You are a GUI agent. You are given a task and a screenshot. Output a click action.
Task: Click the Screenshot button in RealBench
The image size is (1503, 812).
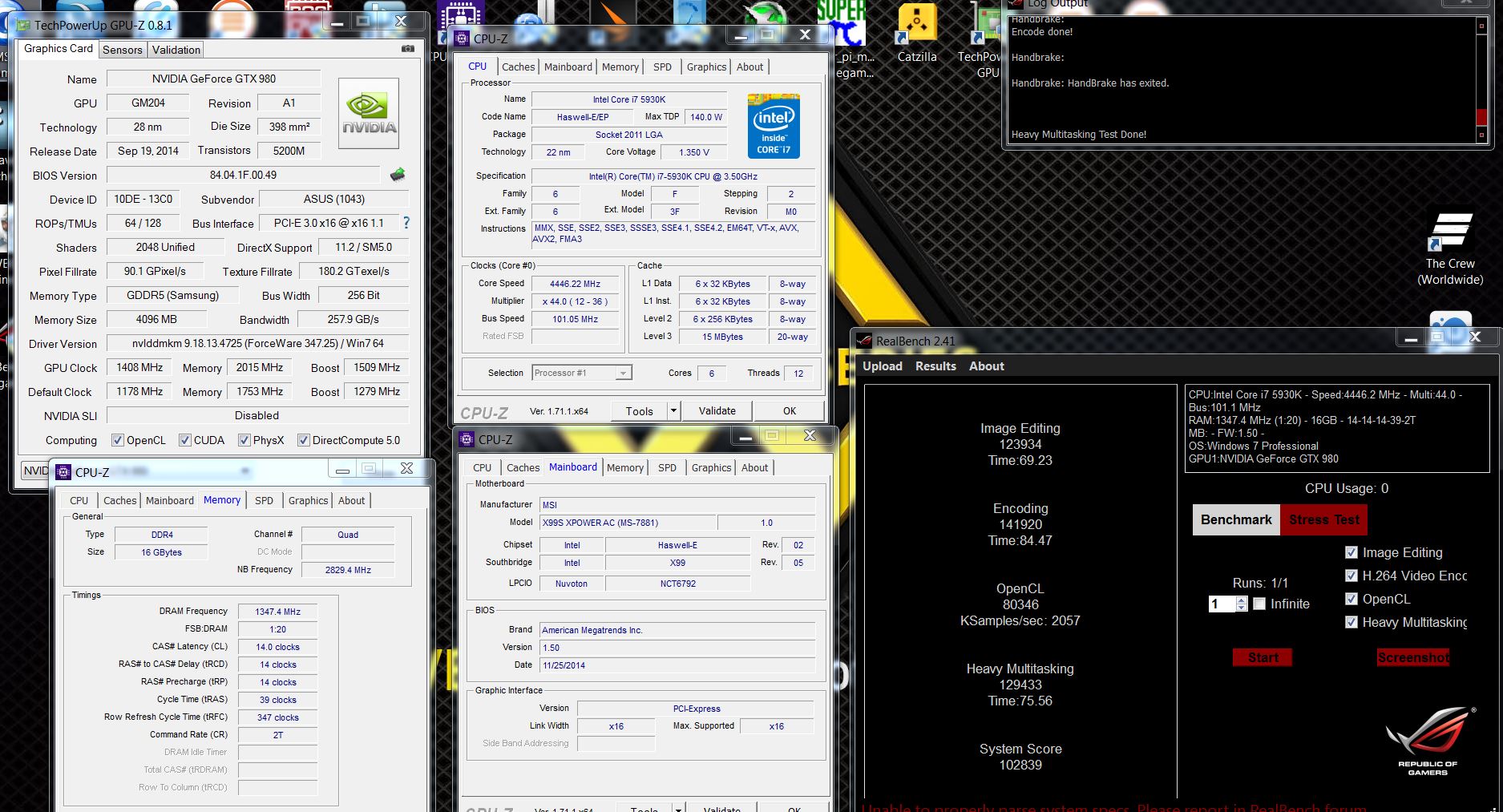1413,657
